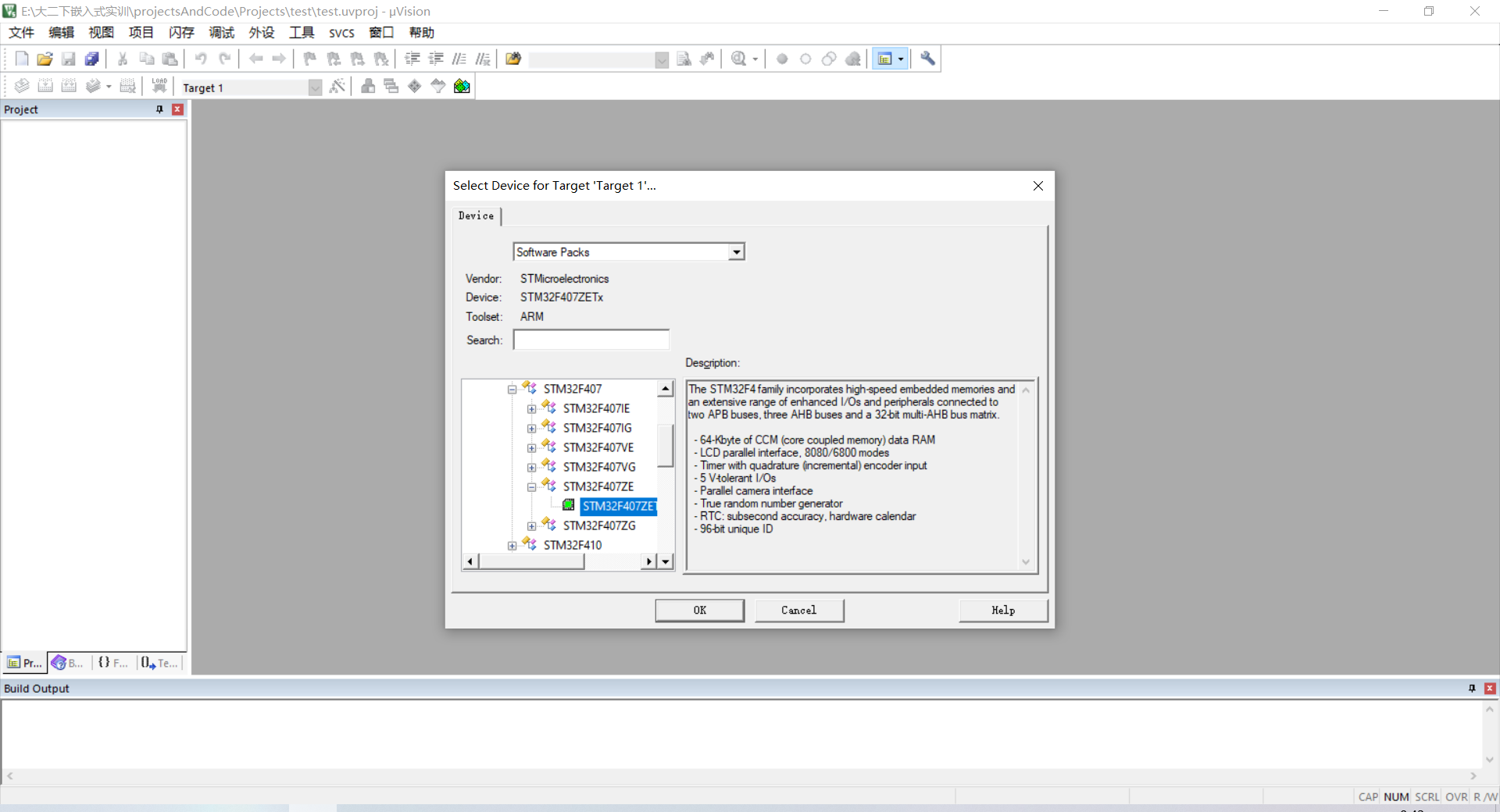This screenshot has width=1500, height=812.
Task: Open the 编辑 menu
Action: [x=61, y=32]
